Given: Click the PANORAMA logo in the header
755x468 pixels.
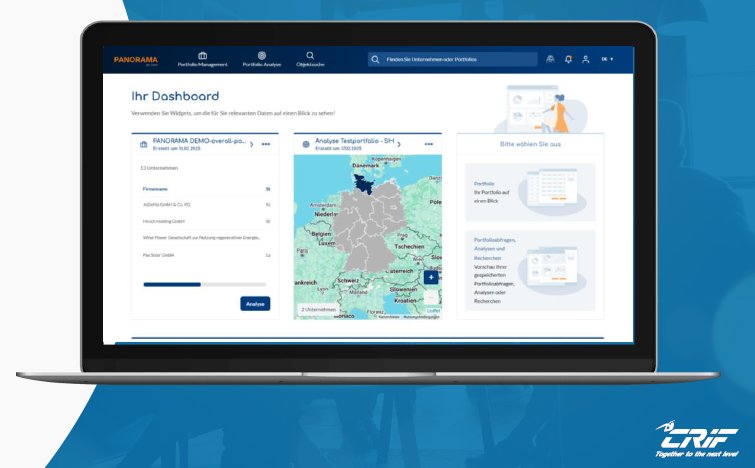Looking at the screenshot, I should [x=136, y=60].
